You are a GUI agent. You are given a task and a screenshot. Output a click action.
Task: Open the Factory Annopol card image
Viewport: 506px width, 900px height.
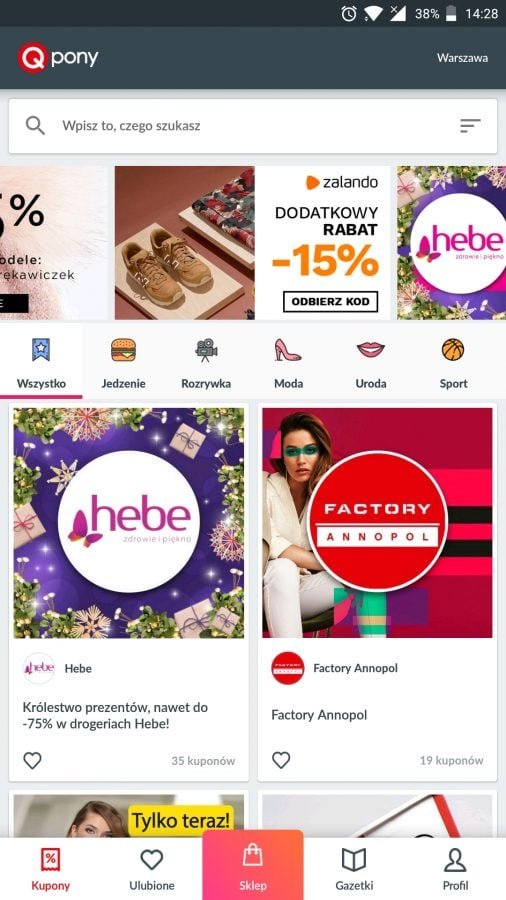point(377,523)
